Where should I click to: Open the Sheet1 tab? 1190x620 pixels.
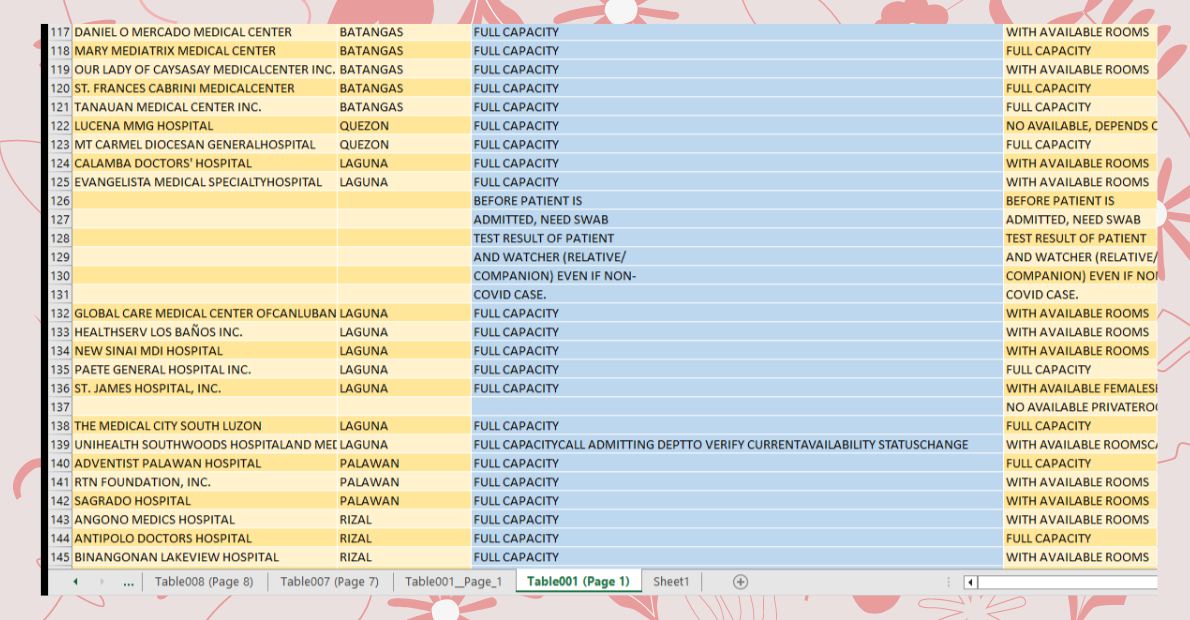click(x=671, y=581)
